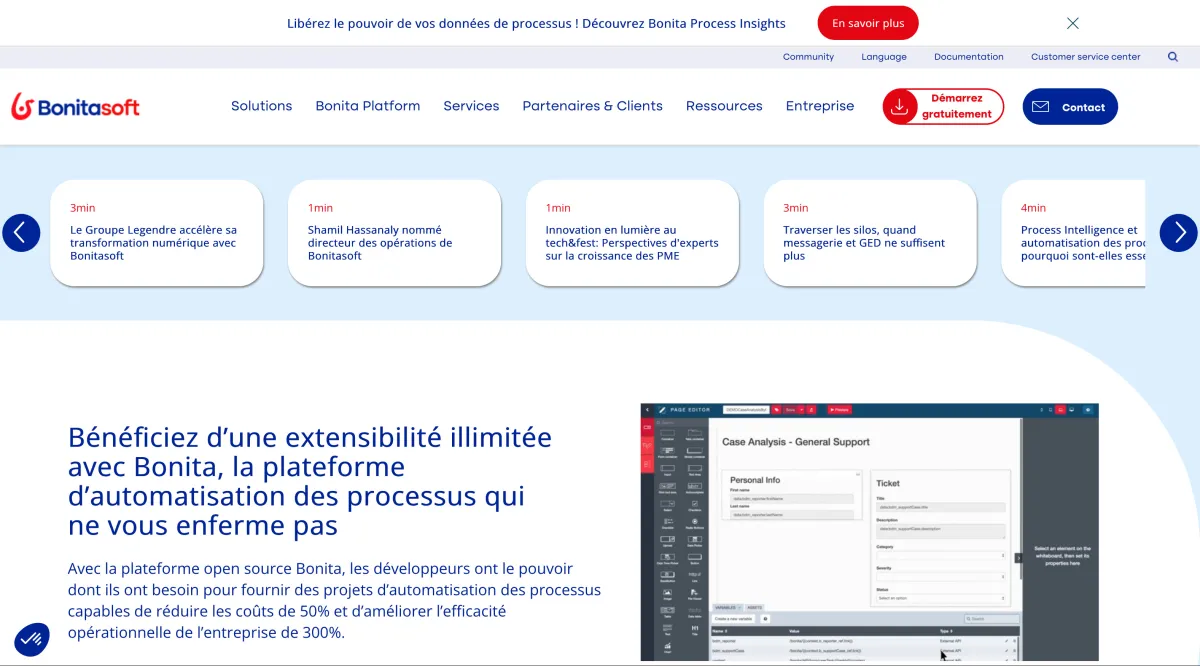Expand the Services navigation item

tap(471, 106)
